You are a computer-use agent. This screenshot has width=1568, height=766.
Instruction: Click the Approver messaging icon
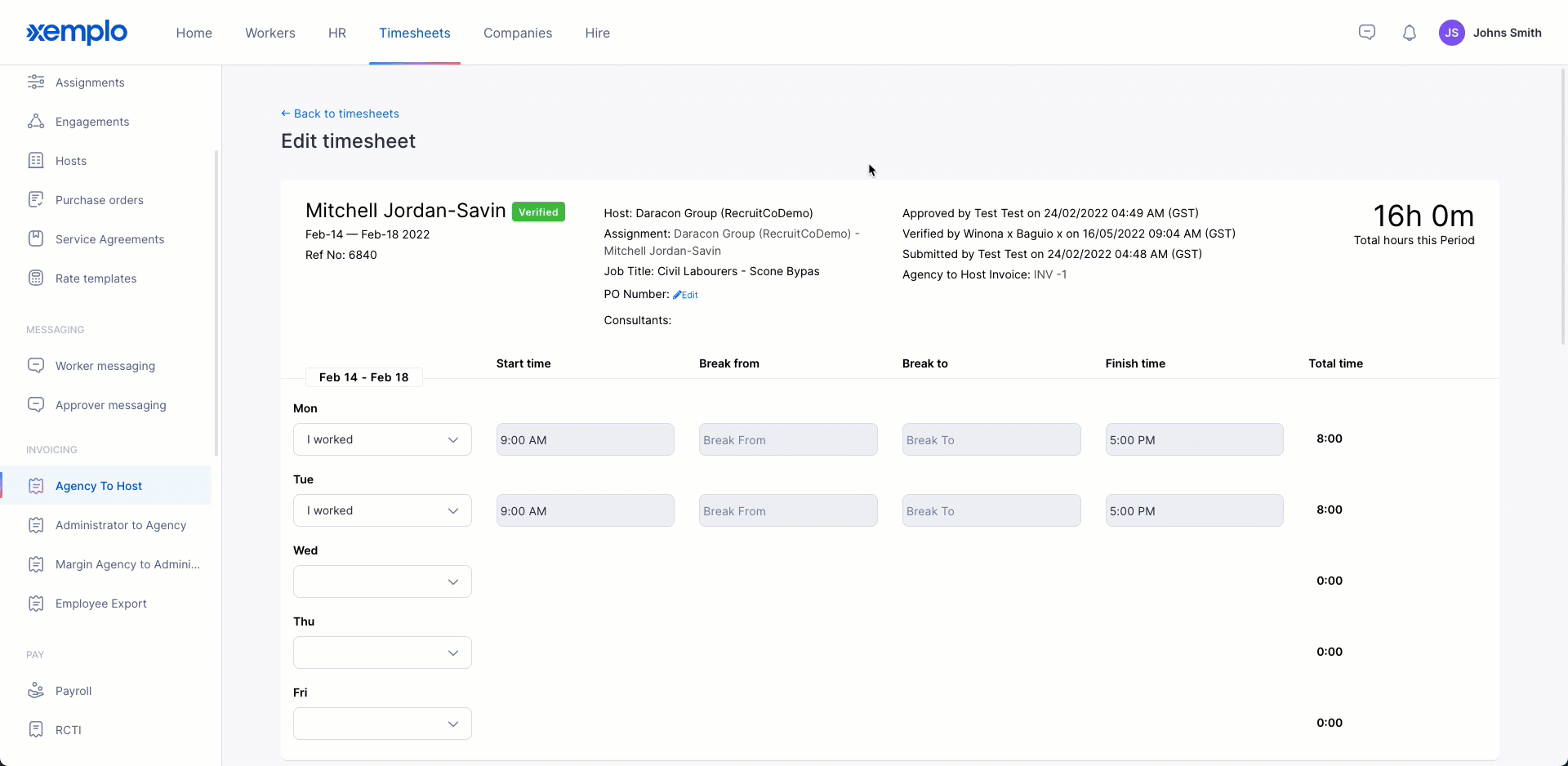36,405
